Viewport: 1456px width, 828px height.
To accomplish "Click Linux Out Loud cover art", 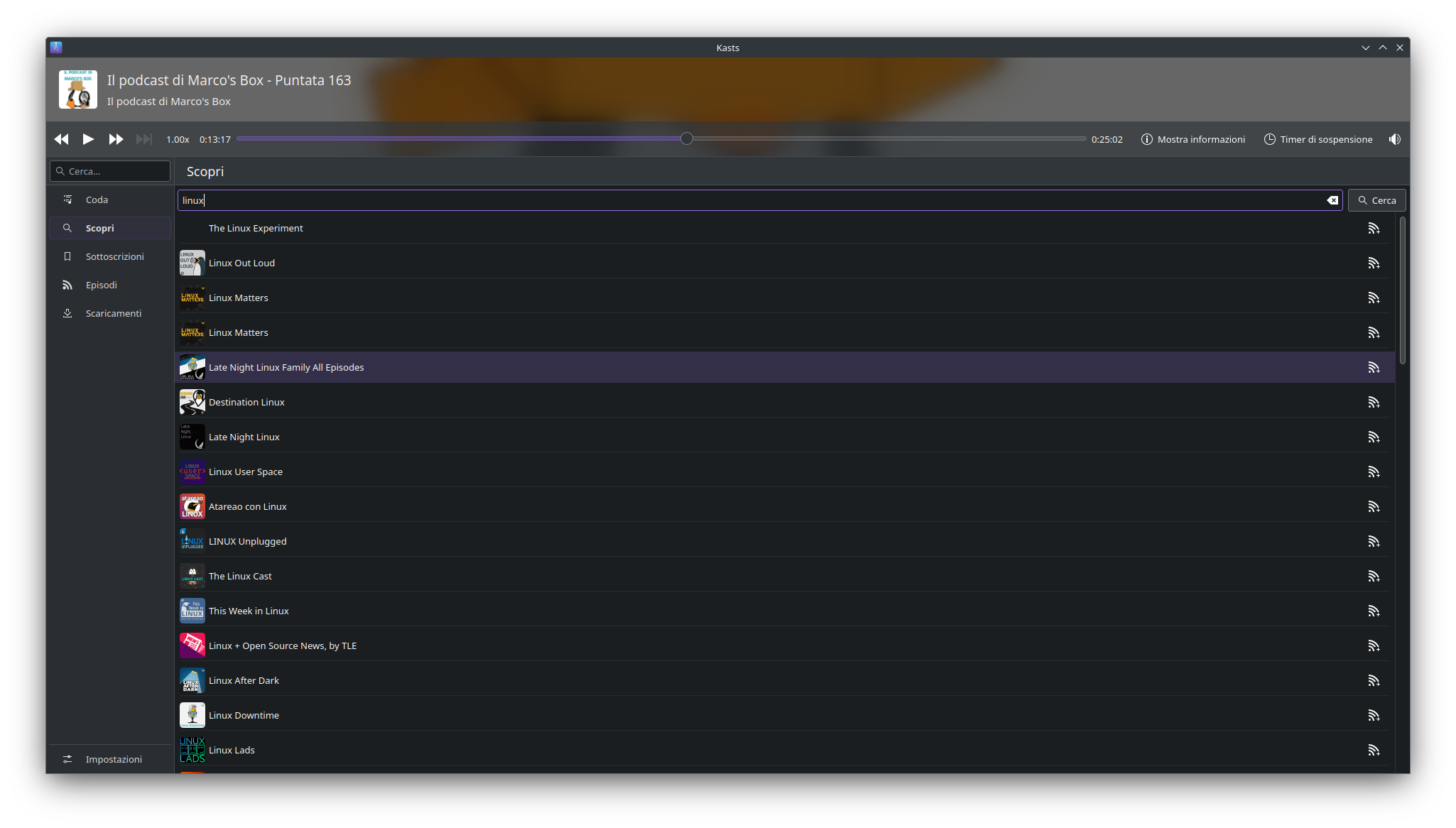I will pyautogui.click(x=192, y=263).
